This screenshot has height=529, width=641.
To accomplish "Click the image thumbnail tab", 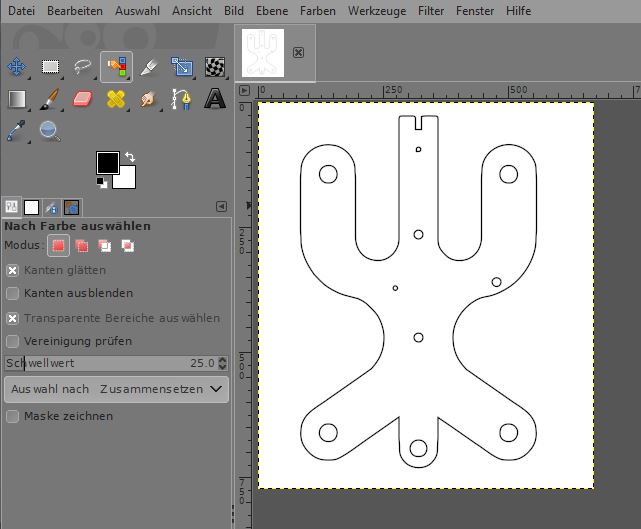I will (x=263, y=53).
